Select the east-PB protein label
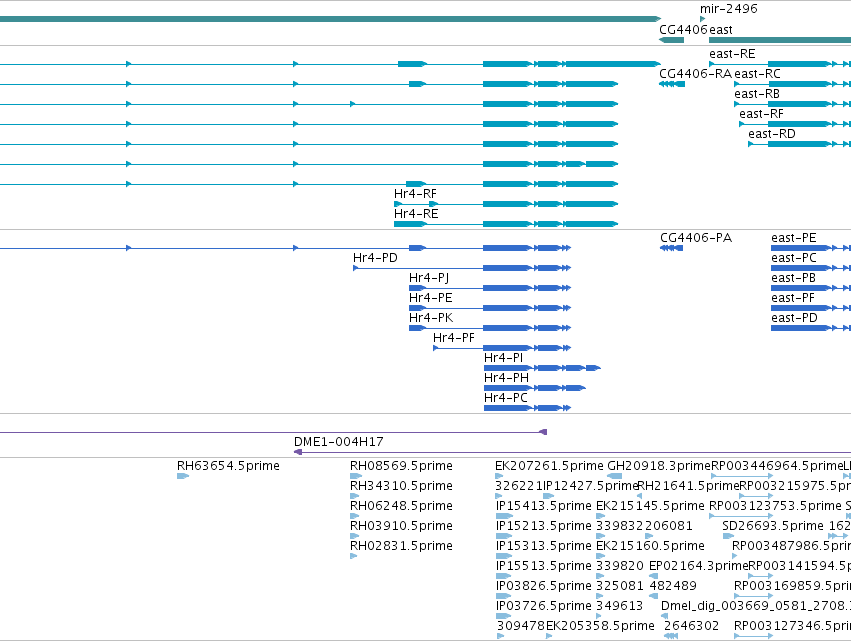 (x=793, y=278)
